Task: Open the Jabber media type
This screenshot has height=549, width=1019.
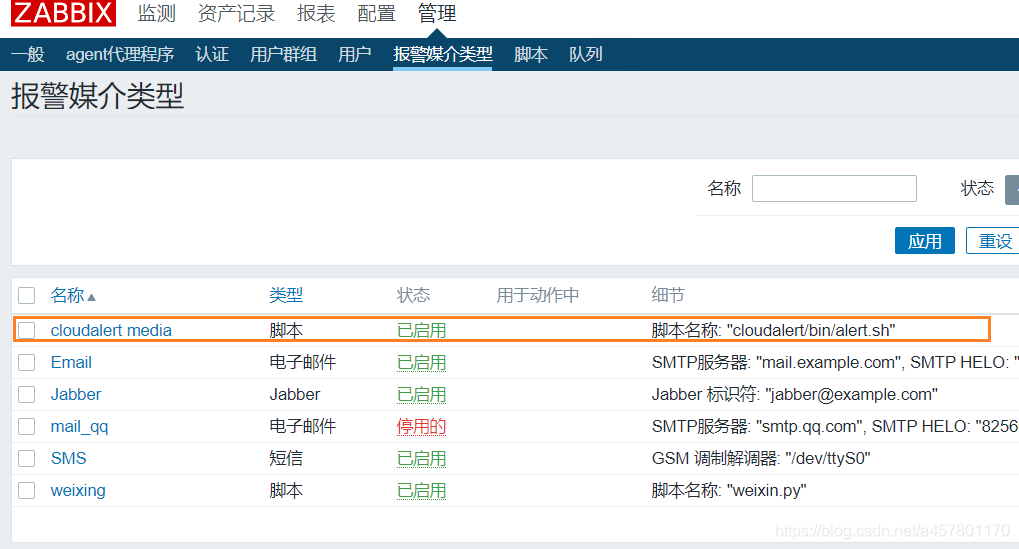Action: coord(76,394)
